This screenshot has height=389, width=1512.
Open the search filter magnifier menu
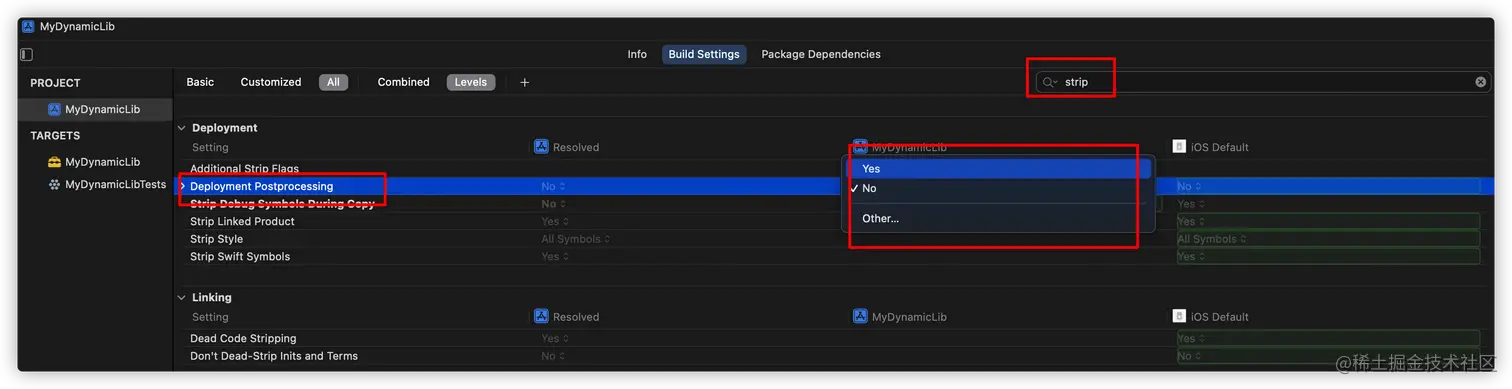[x=1050, y=82]
